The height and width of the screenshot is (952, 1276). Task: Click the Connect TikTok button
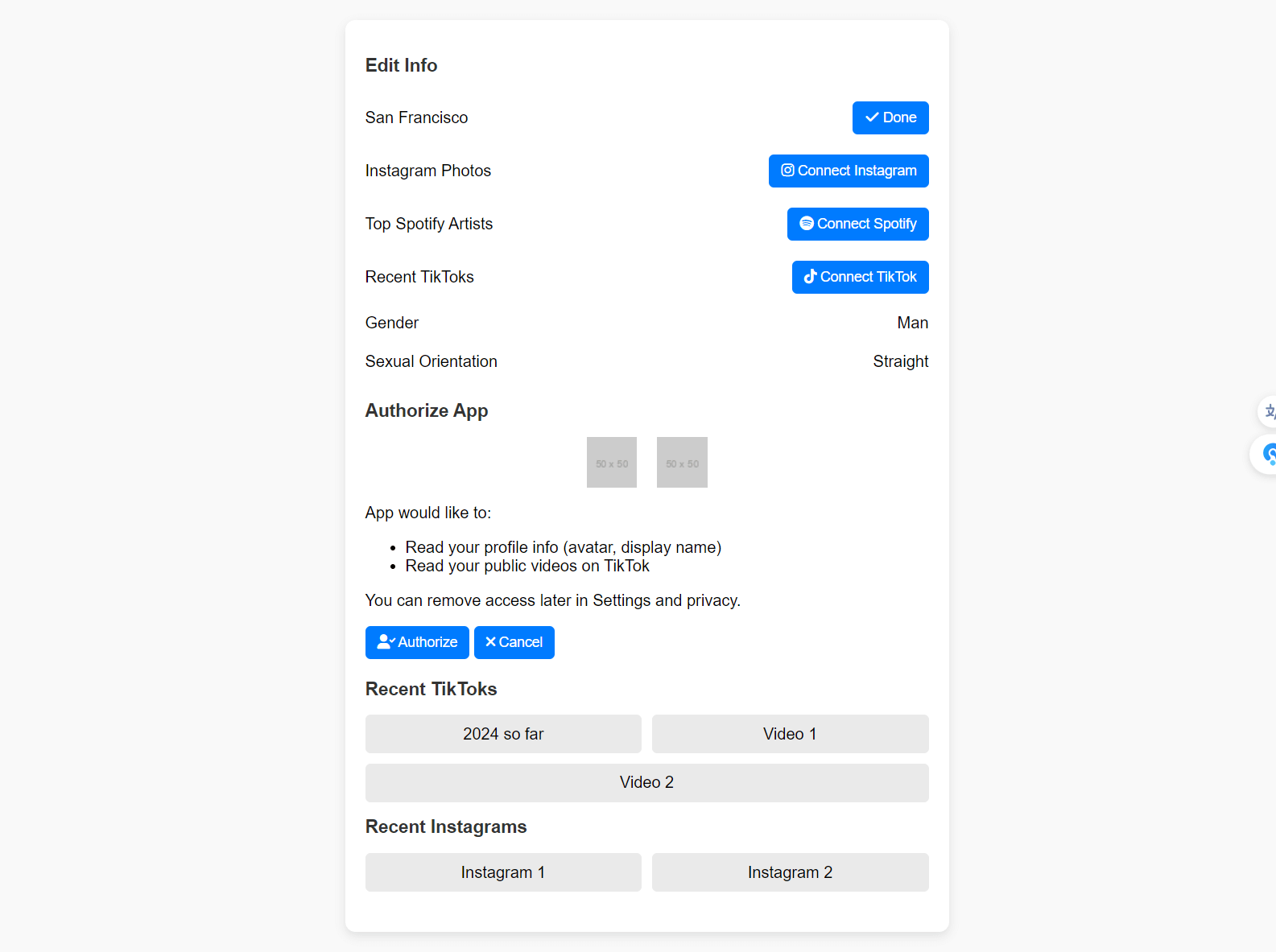click(x=861, y=277)
